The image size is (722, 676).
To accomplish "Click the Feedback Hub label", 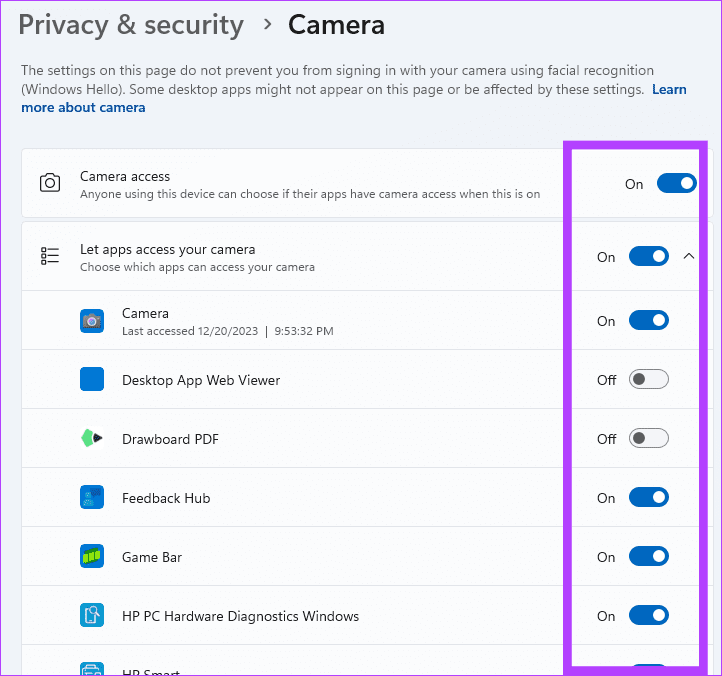I will pos(166,498).
